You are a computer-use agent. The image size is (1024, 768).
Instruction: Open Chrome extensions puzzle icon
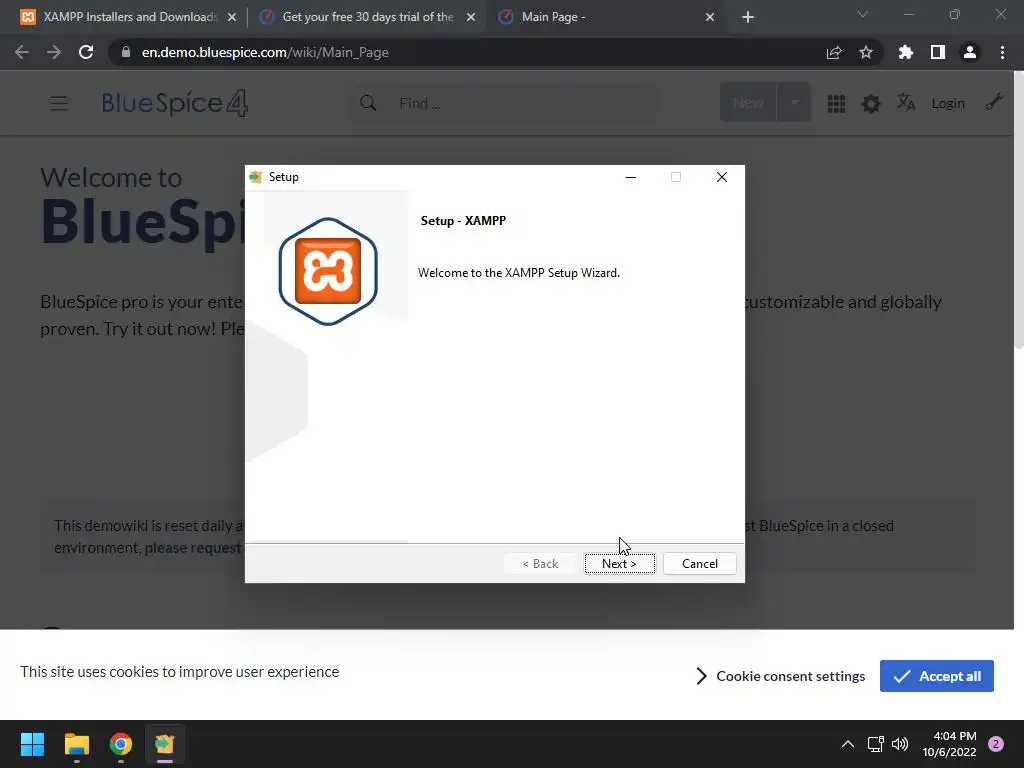click(x=906, y=52)
